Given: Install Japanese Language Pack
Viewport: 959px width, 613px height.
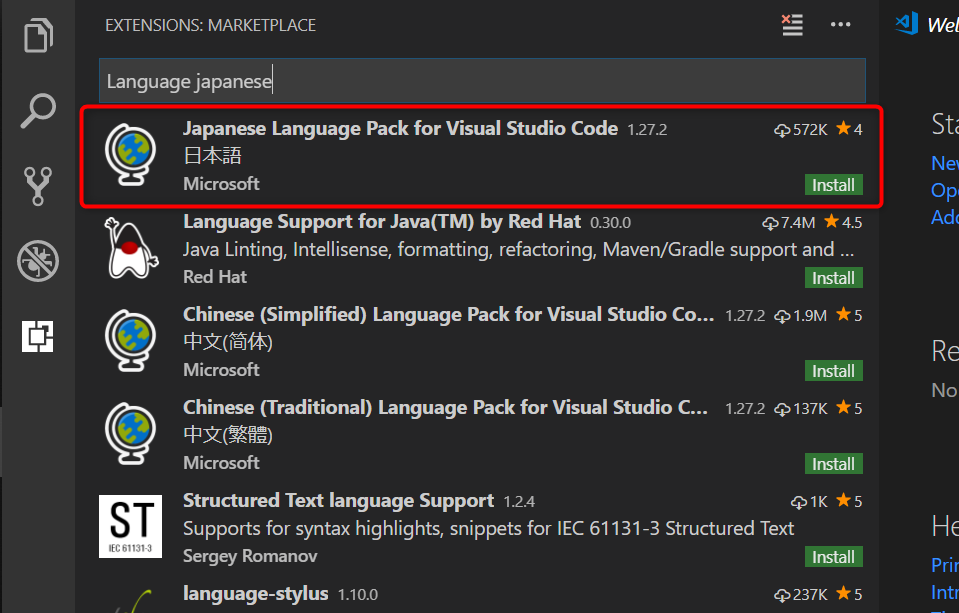Looking at the screenshot, I should pos(833,185).
